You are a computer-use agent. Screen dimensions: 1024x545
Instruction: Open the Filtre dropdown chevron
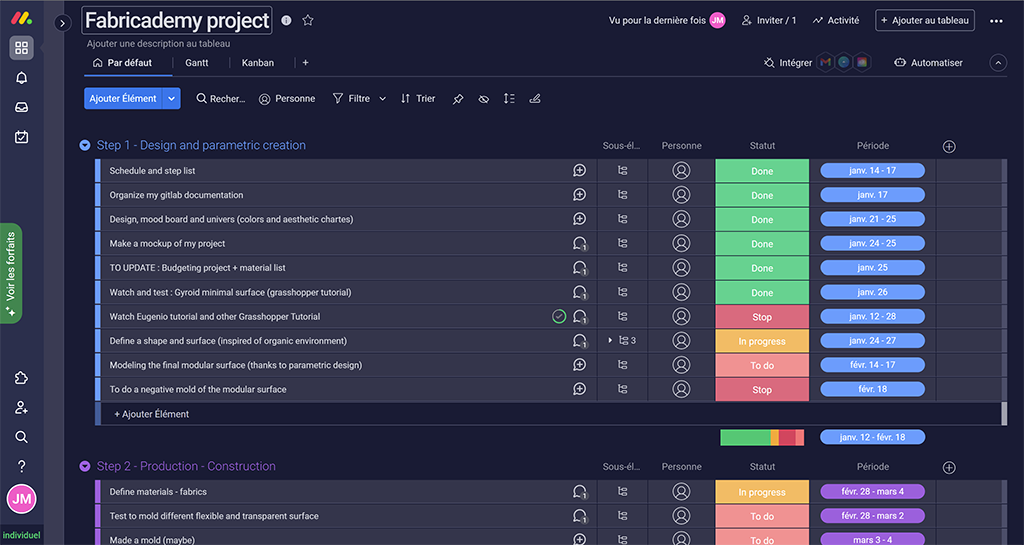[x=383, y=99]
